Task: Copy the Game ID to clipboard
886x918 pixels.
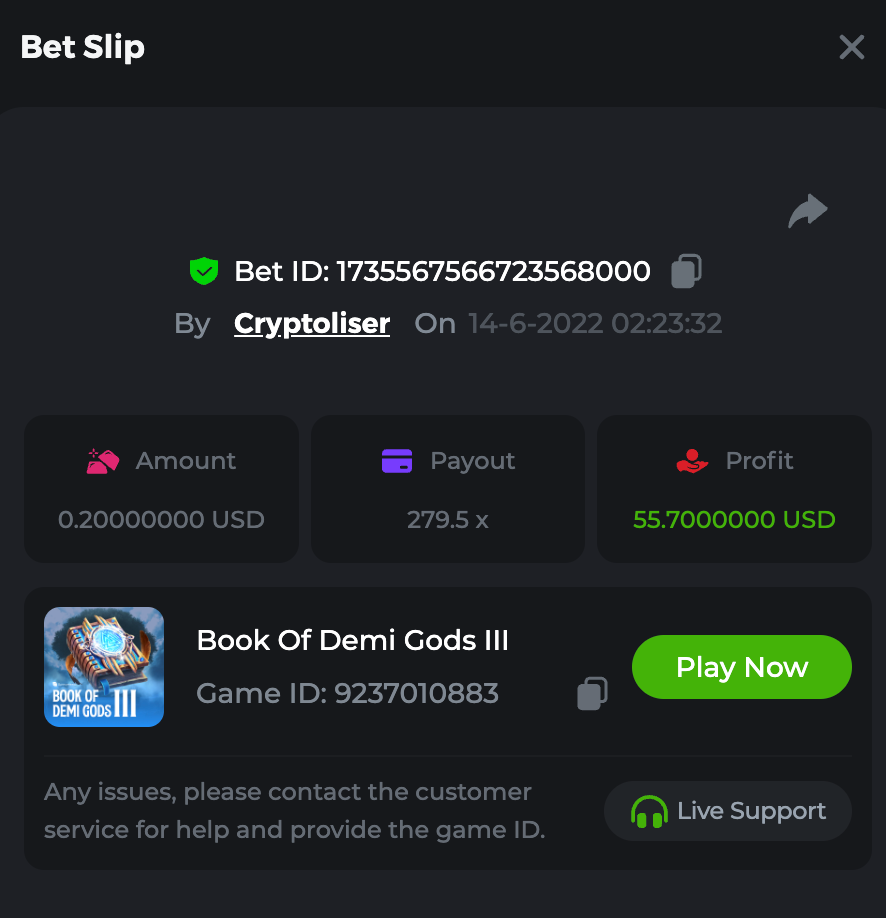Action: [x=593, y=693]
